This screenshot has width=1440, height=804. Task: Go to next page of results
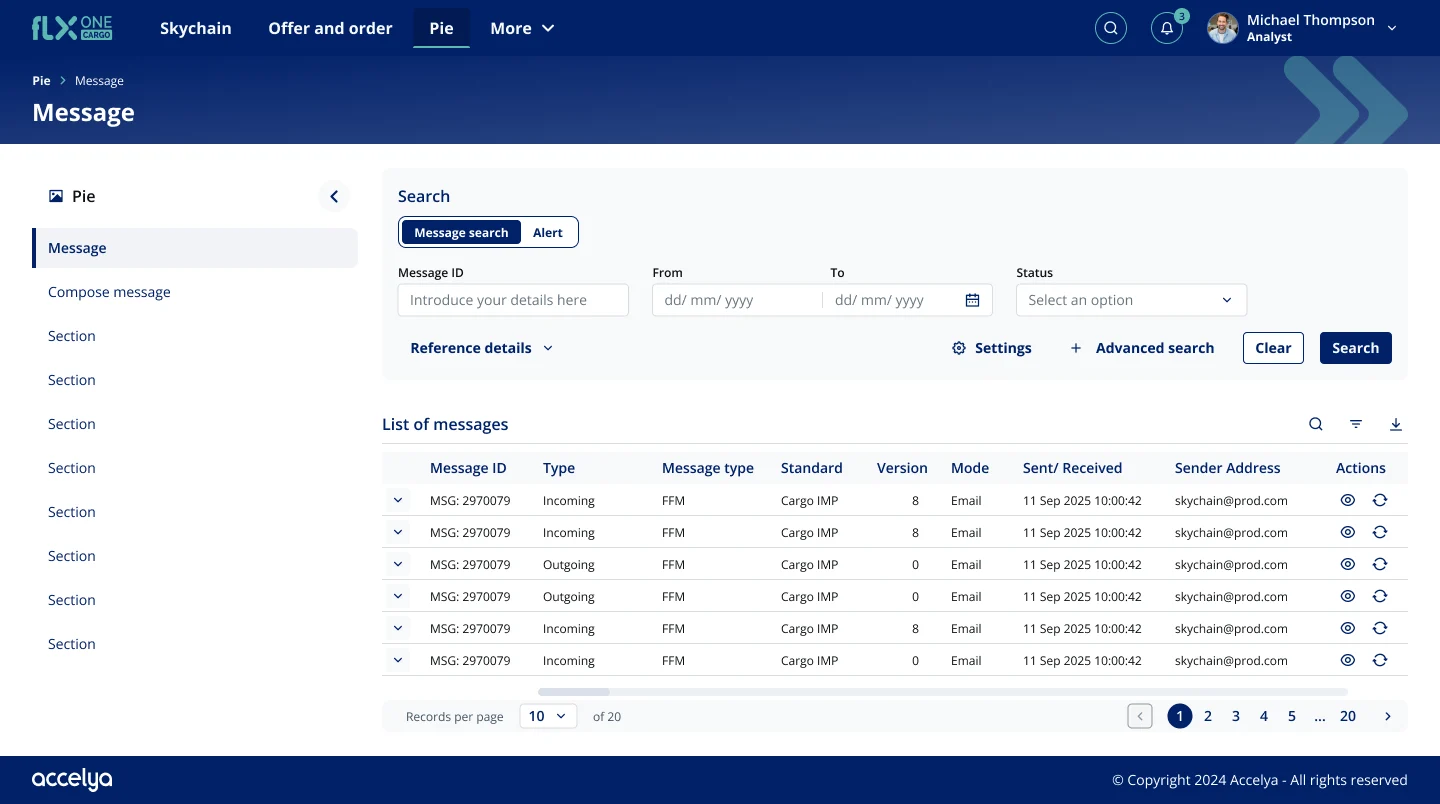point(1388,716)
